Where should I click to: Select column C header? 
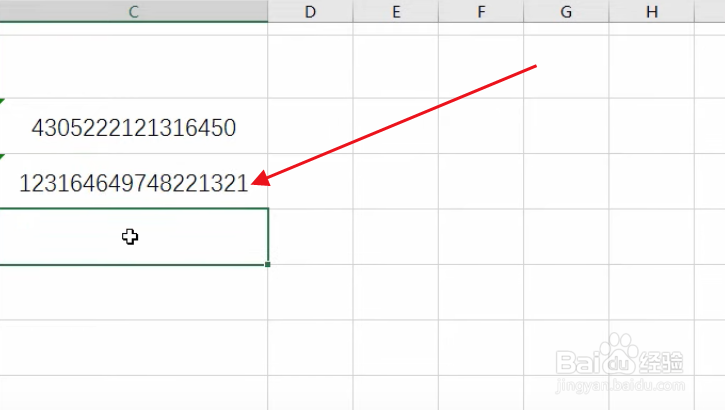(134, 11)
